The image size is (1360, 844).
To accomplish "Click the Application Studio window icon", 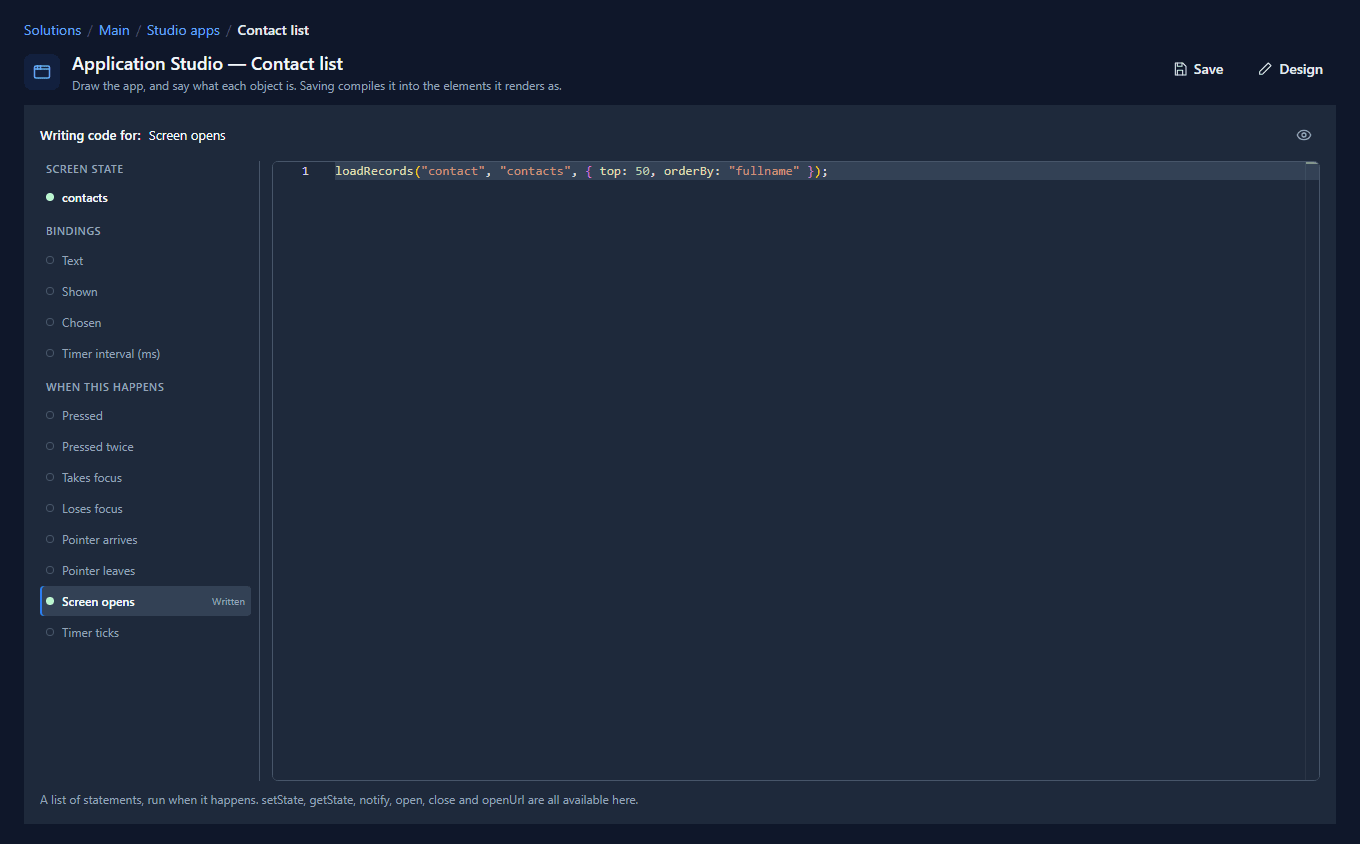I will [42, 72].
